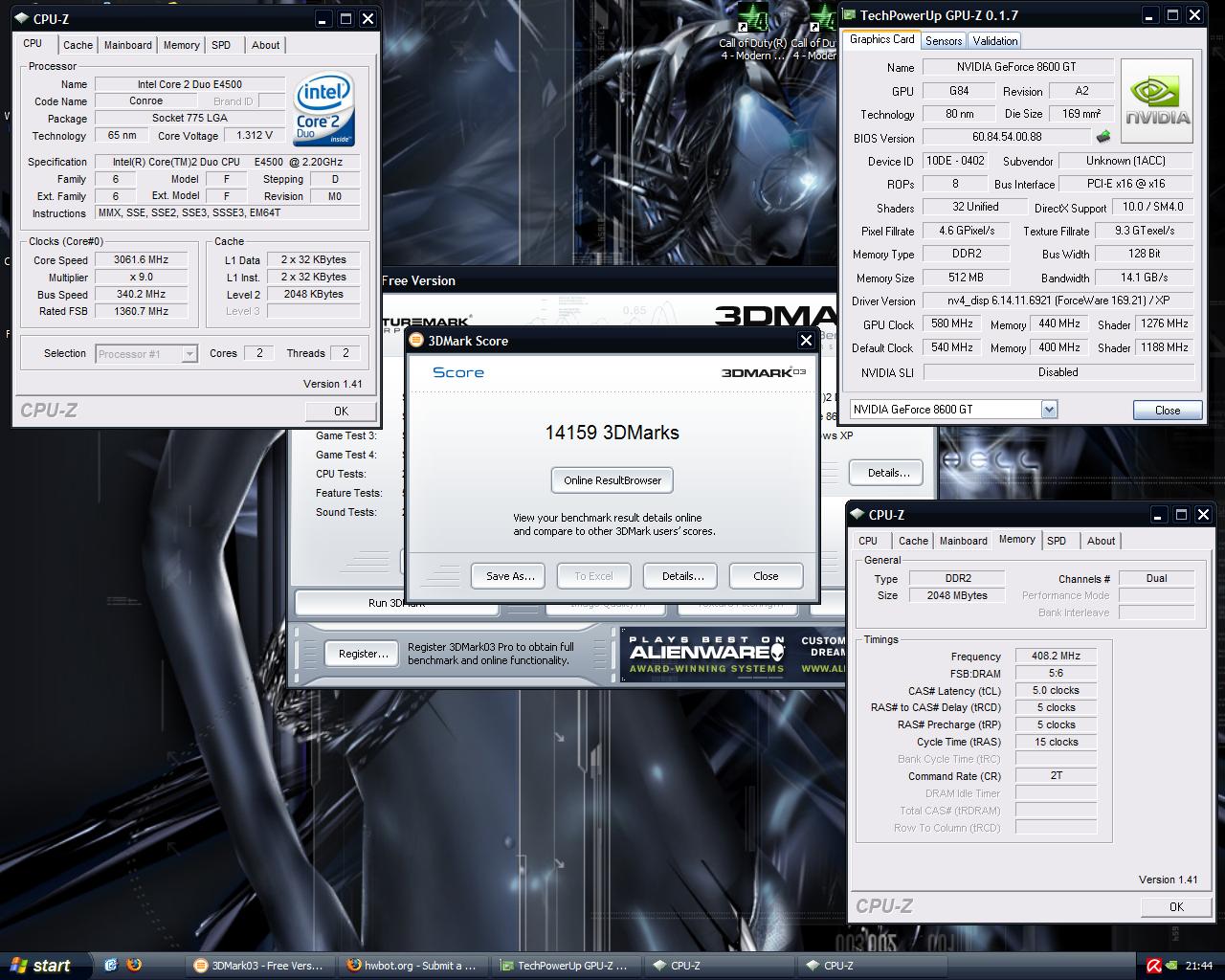Click Details... button in 3DMark03 main window

point(888,473)
